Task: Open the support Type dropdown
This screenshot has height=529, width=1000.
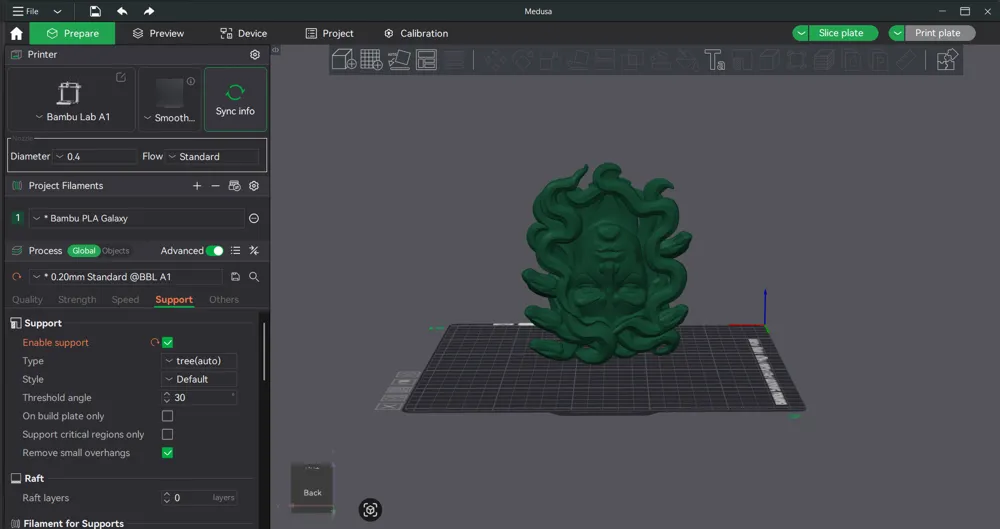Action: (199, 361)
